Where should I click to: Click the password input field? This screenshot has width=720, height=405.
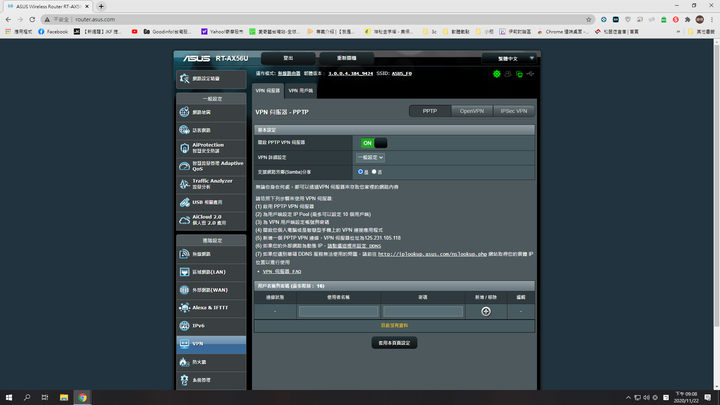coord(423,311)
